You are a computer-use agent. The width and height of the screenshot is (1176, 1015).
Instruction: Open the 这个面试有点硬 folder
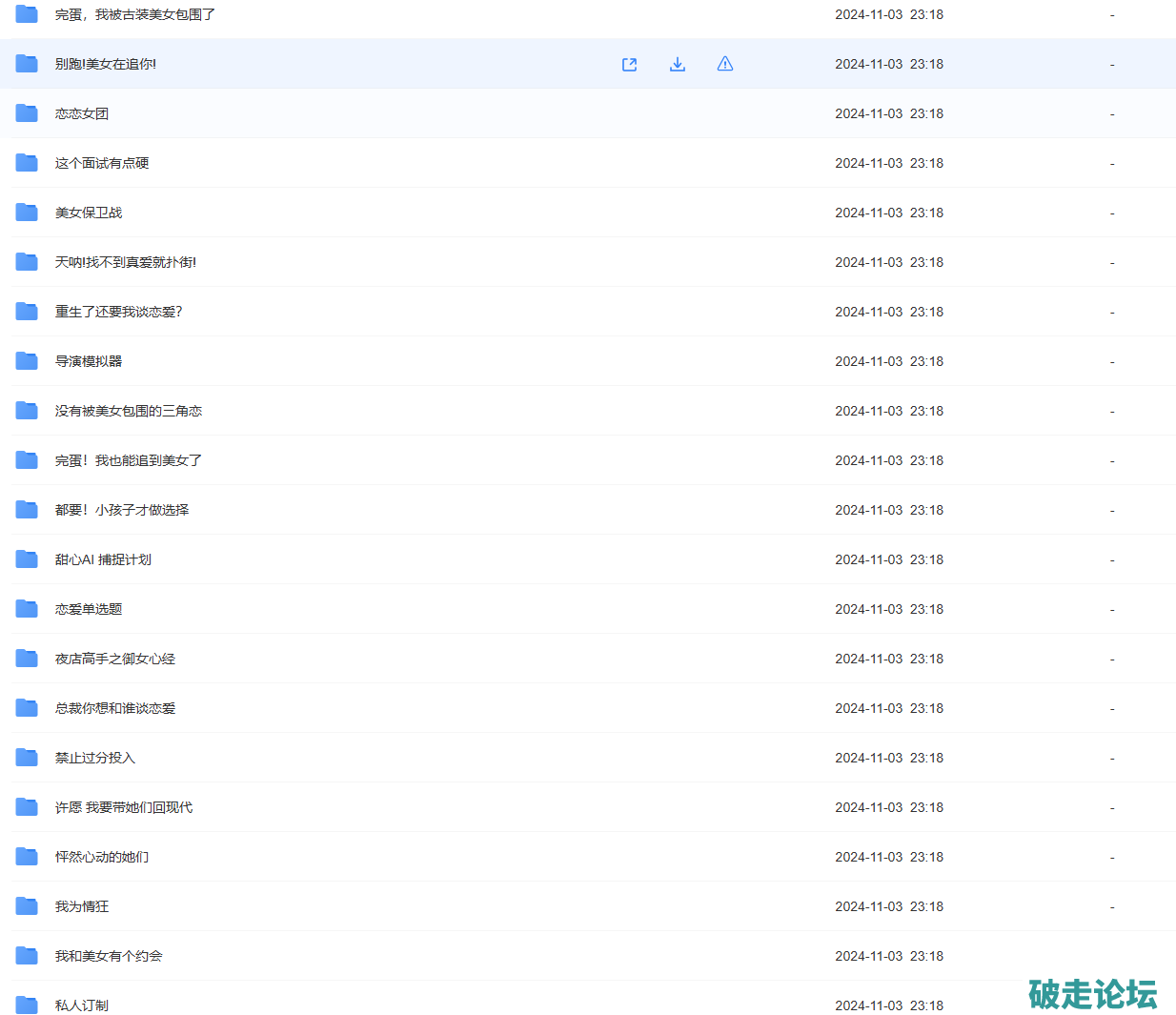(x=102, y=163)
